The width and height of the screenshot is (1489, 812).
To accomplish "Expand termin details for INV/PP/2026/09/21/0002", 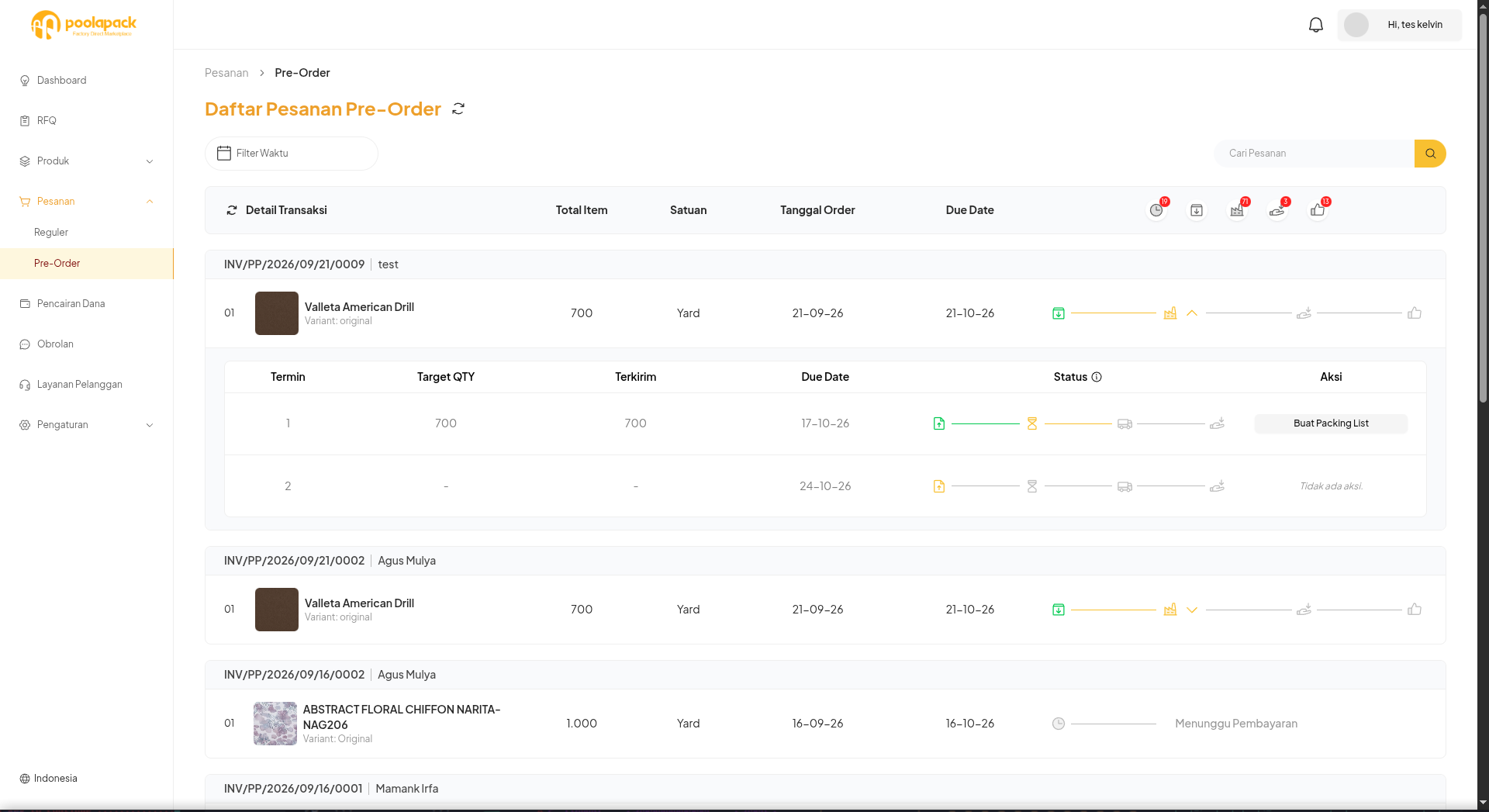I will (1192, 610).
